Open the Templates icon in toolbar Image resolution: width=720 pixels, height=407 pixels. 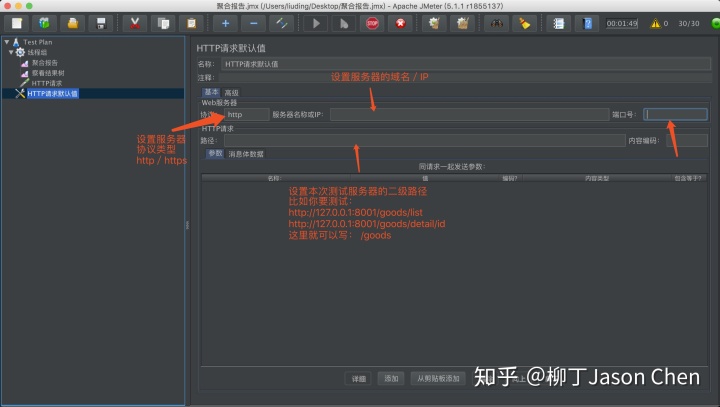(x=45, y=23)
